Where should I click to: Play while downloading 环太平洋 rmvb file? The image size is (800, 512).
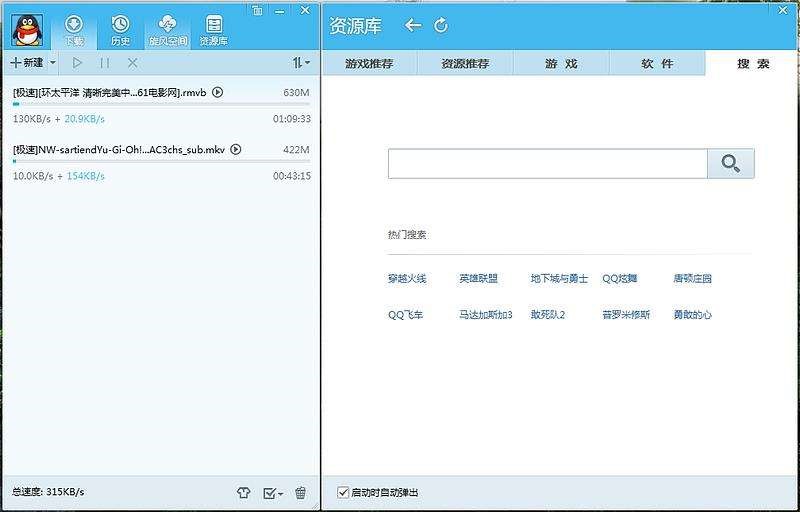pyautogui.click(x=218, y=92)
